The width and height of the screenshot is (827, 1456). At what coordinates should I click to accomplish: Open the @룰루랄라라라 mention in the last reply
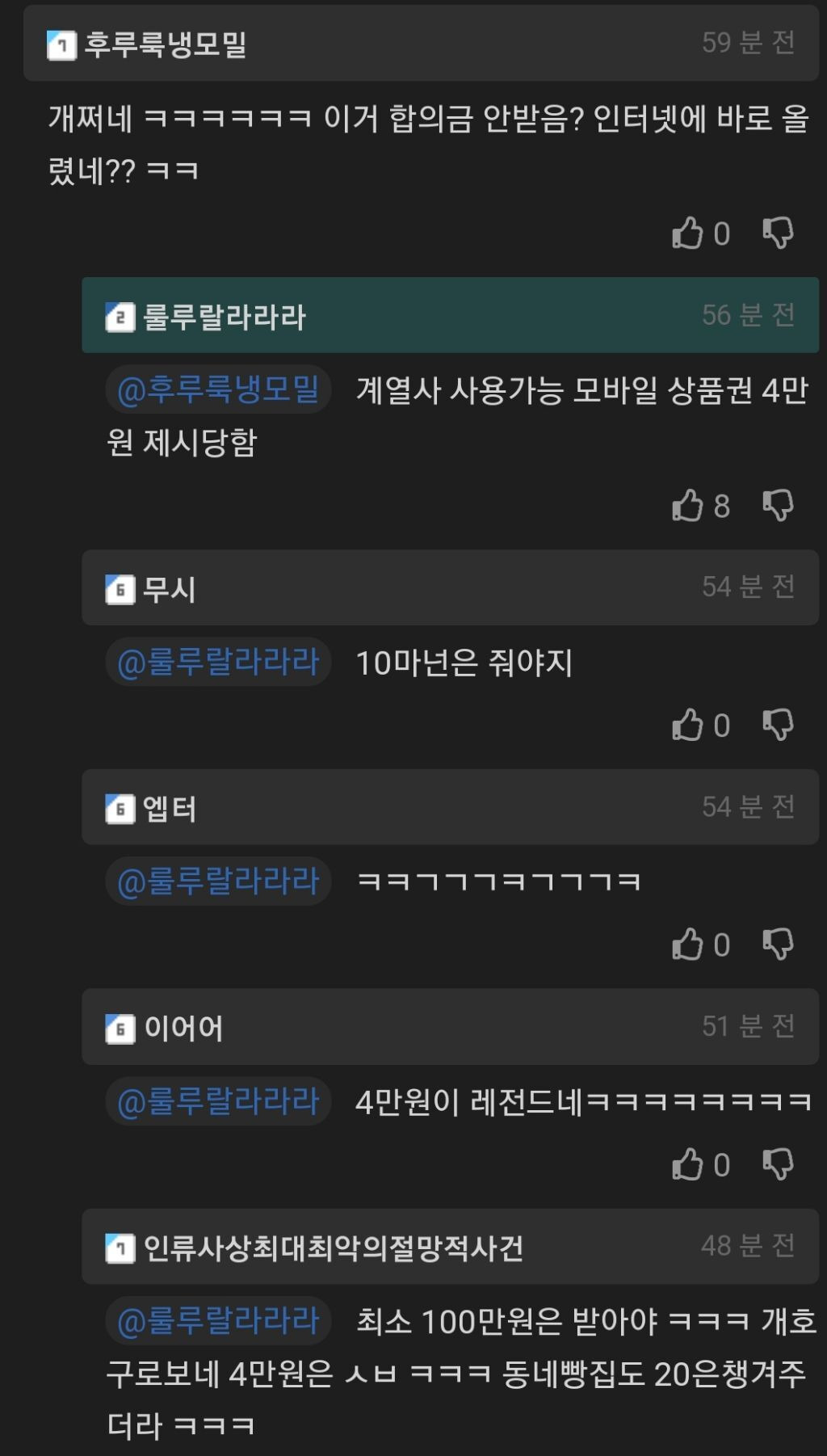click(x=218, y=1321)
